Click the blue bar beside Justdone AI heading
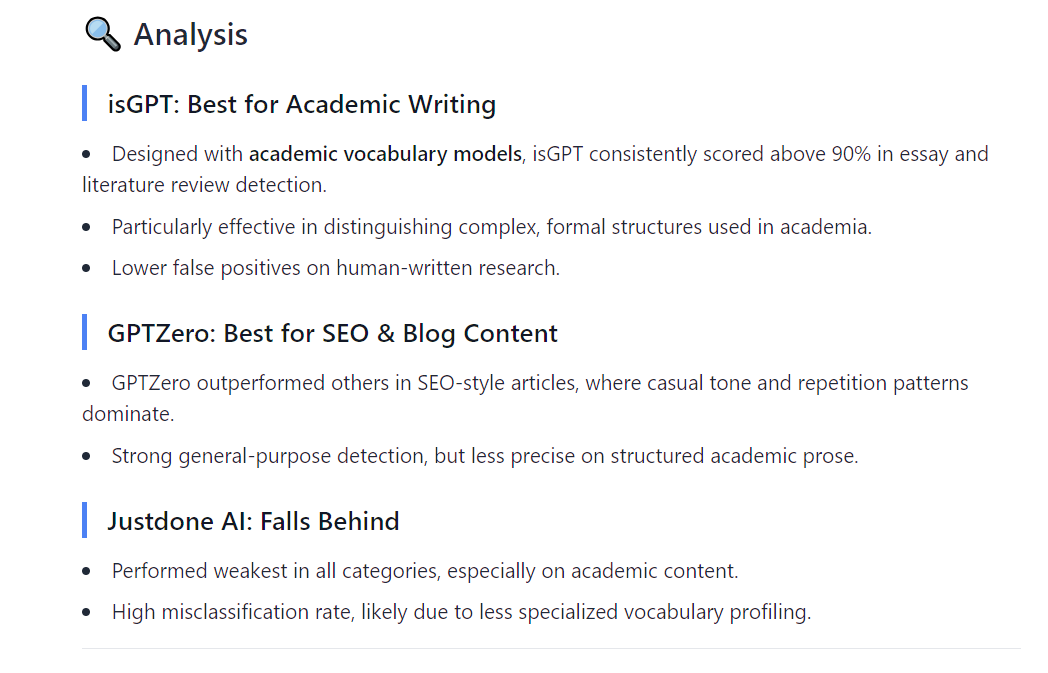The image size is (1048, 673). tap(85, 521)
